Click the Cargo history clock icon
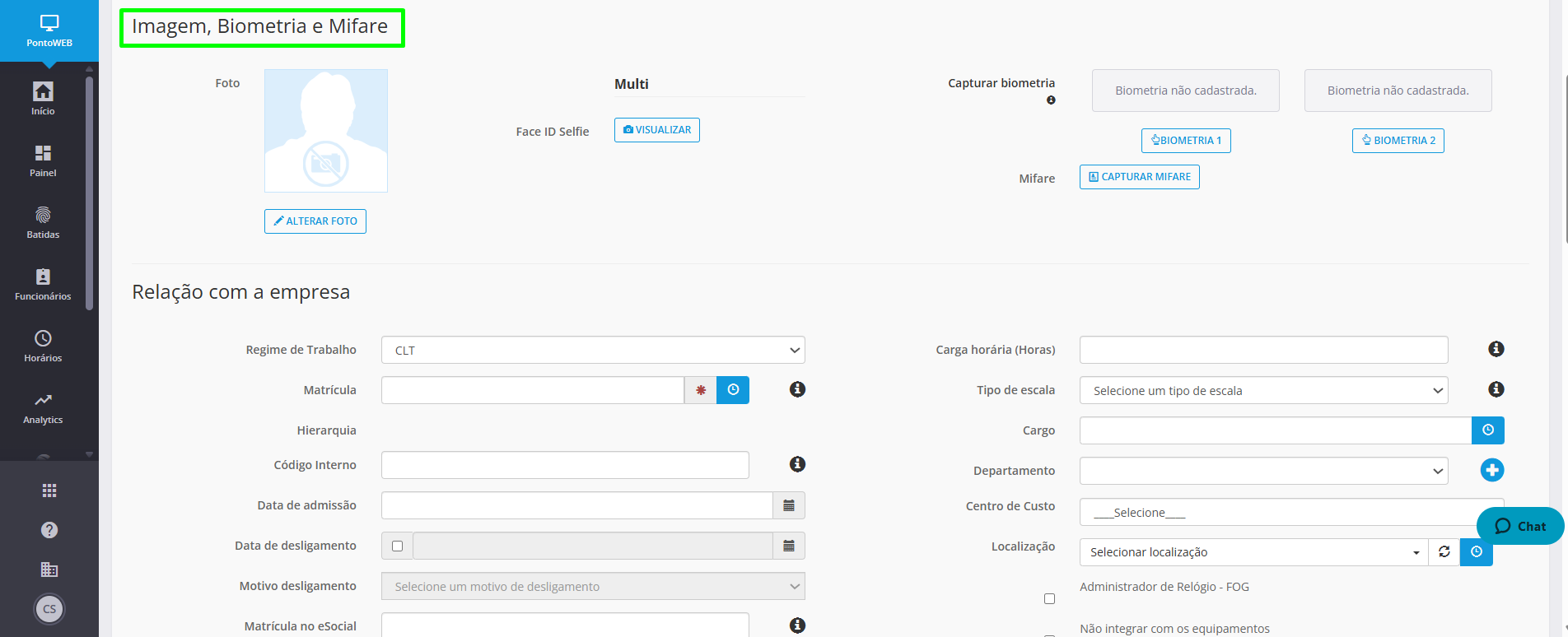The image size is (1568, 637). (x=1488, y=430)
